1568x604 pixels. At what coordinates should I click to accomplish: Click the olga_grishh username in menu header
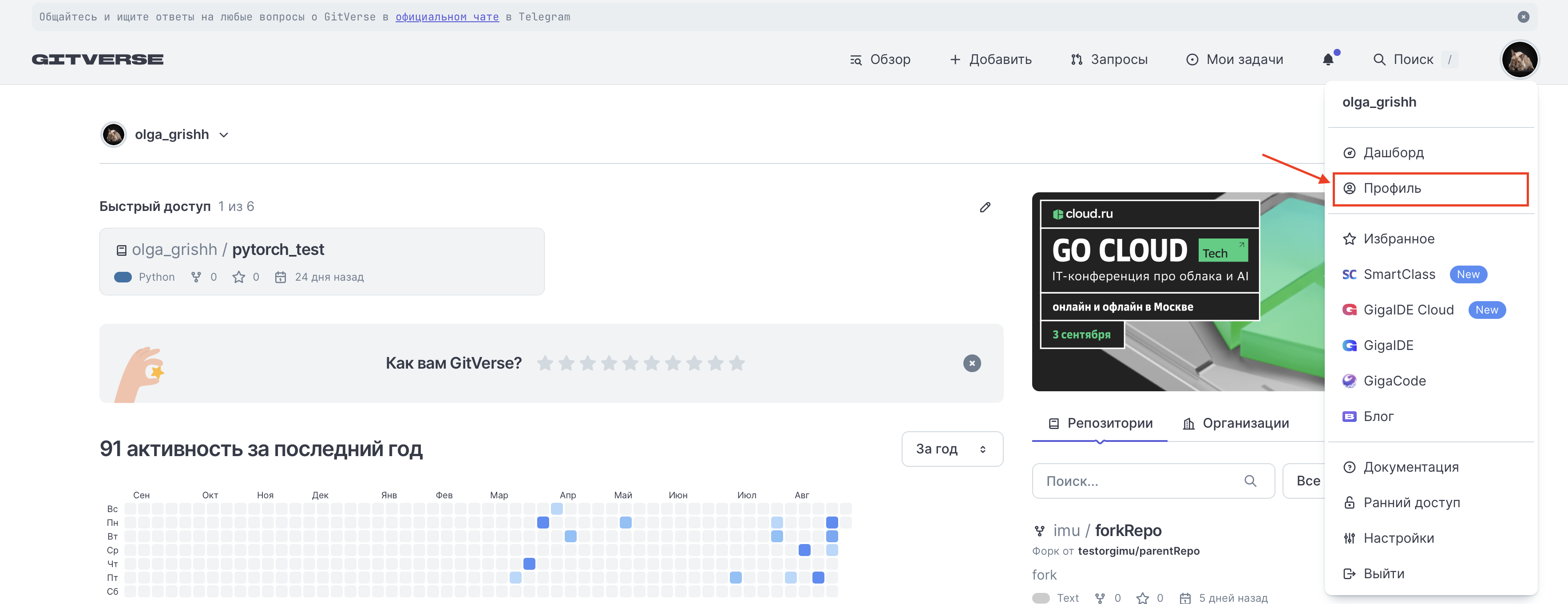1379,102
